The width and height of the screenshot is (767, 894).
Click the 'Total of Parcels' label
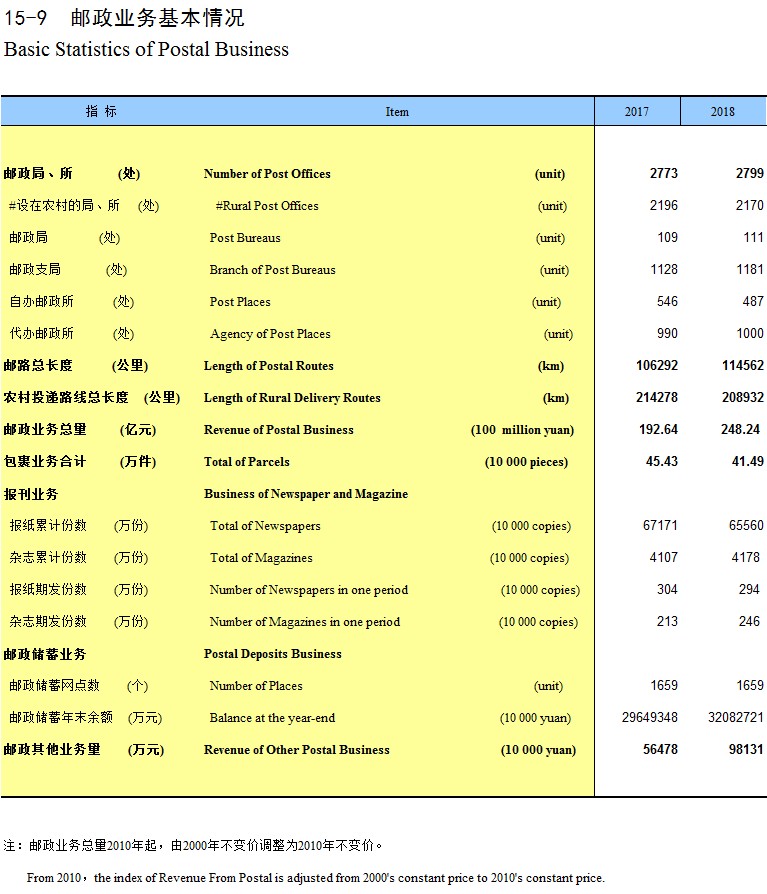(247, 462)
